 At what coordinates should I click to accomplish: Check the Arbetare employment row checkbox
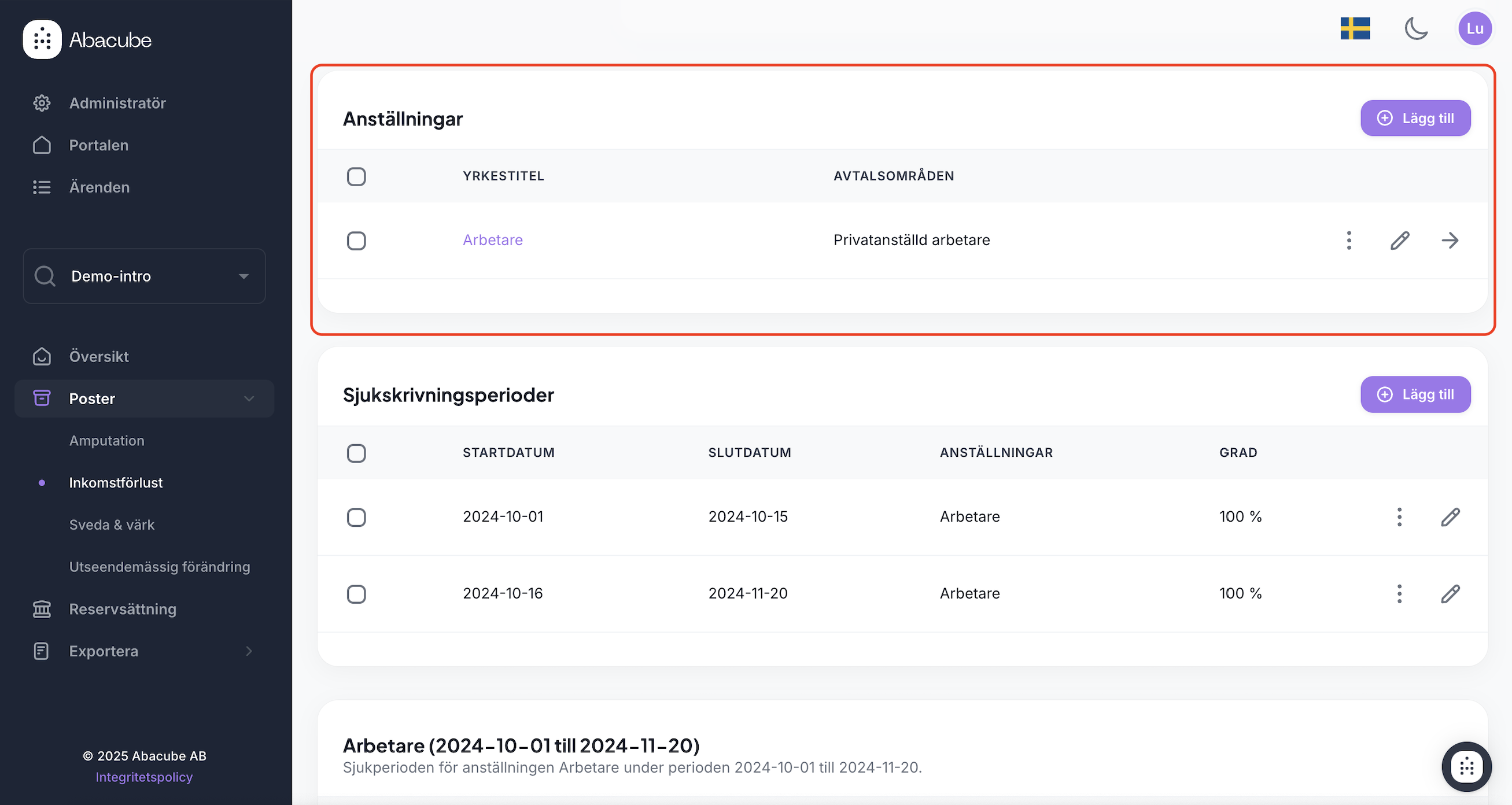[x=356, y=241]
